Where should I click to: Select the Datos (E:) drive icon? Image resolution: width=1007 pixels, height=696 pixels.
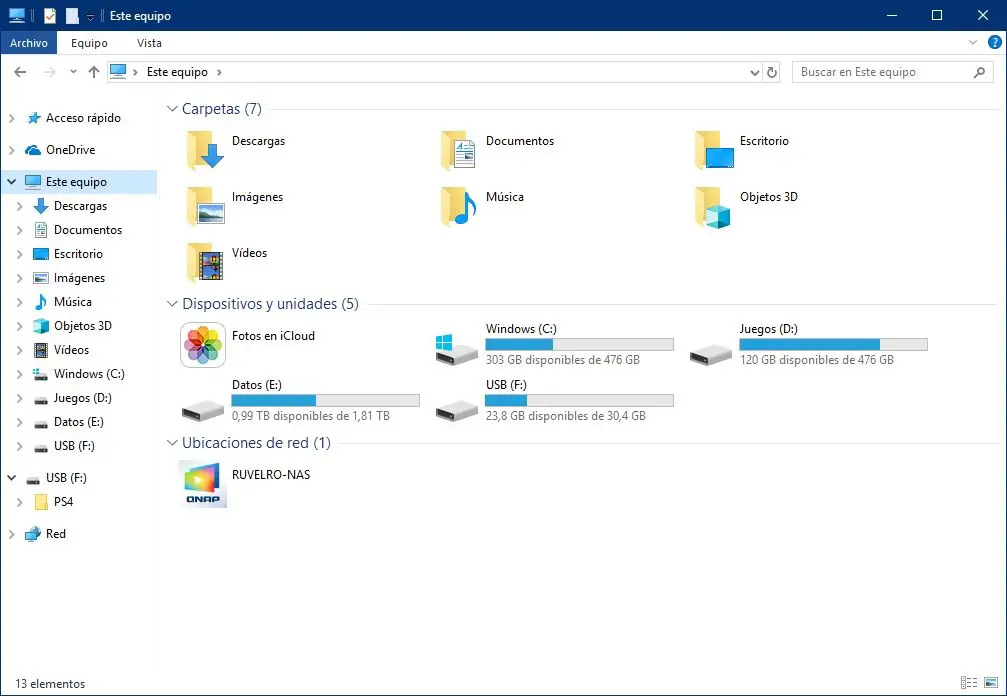203,410
